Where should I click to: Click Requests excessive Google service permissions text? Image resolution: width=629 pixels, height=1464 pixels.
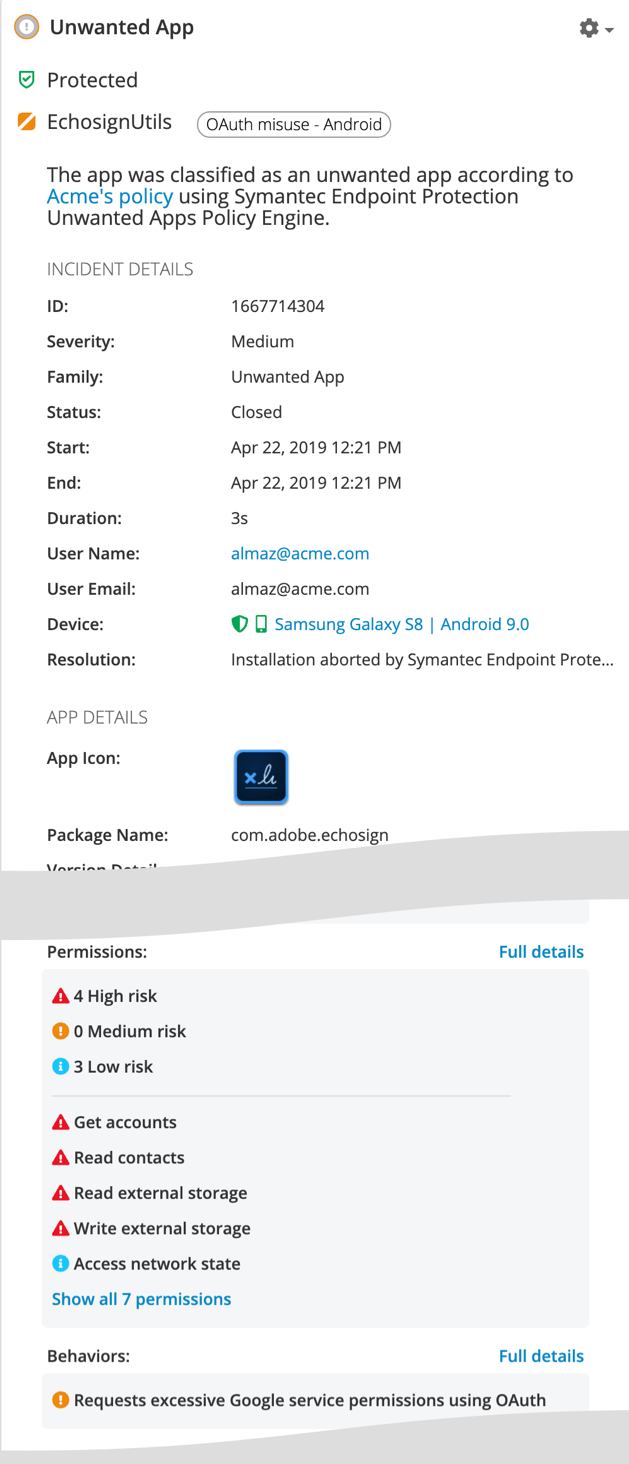(x=310, y=1400)
